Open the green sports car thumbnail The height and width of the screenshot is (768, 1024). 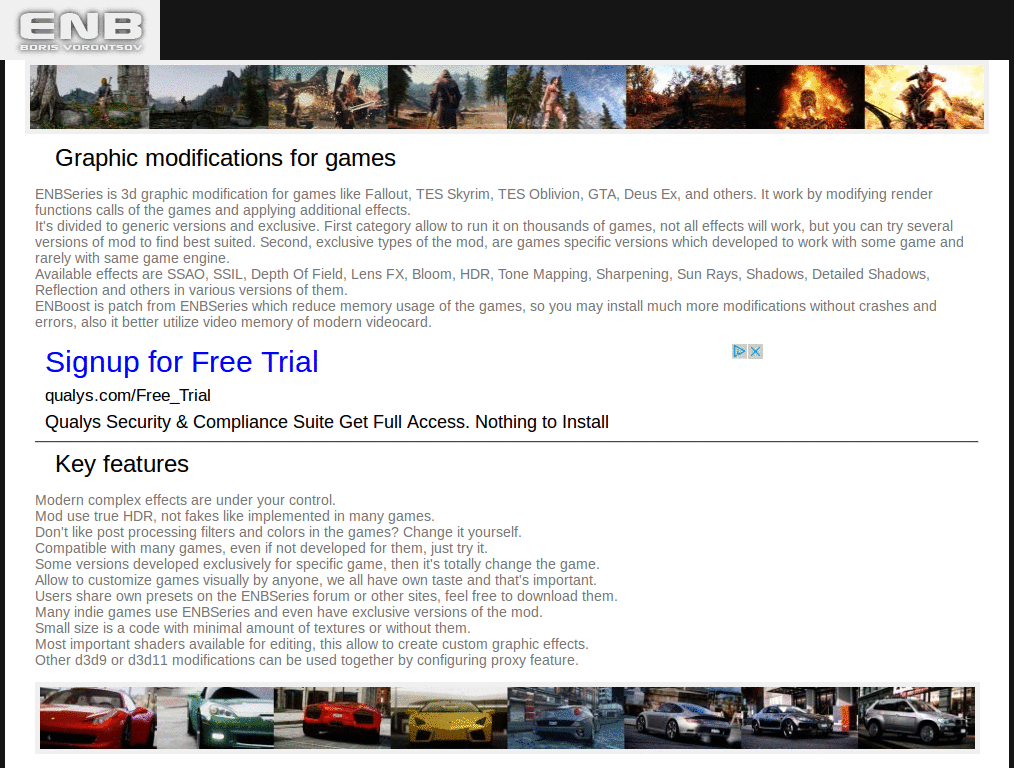click(x=215, y=718)
